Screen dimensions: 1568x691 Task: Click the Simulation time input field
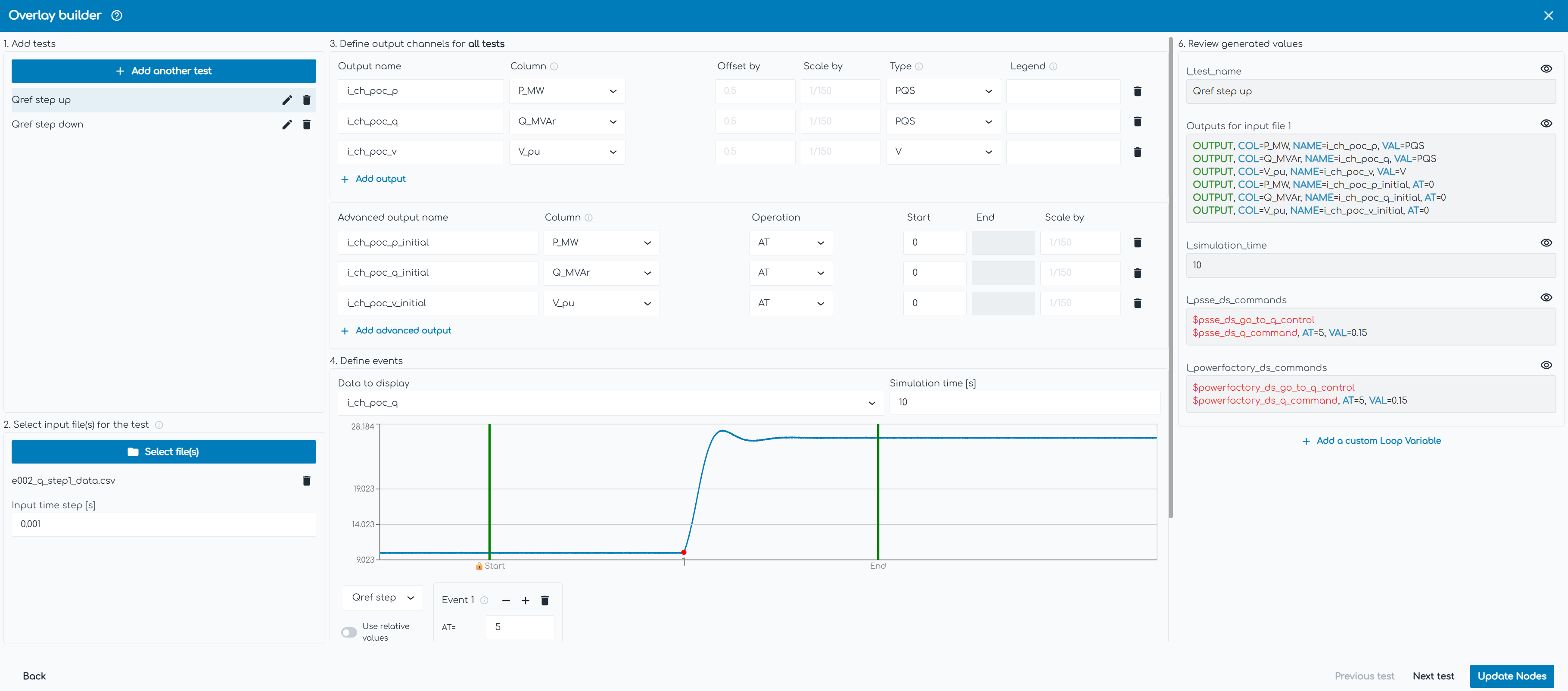tap(1024, 402)
